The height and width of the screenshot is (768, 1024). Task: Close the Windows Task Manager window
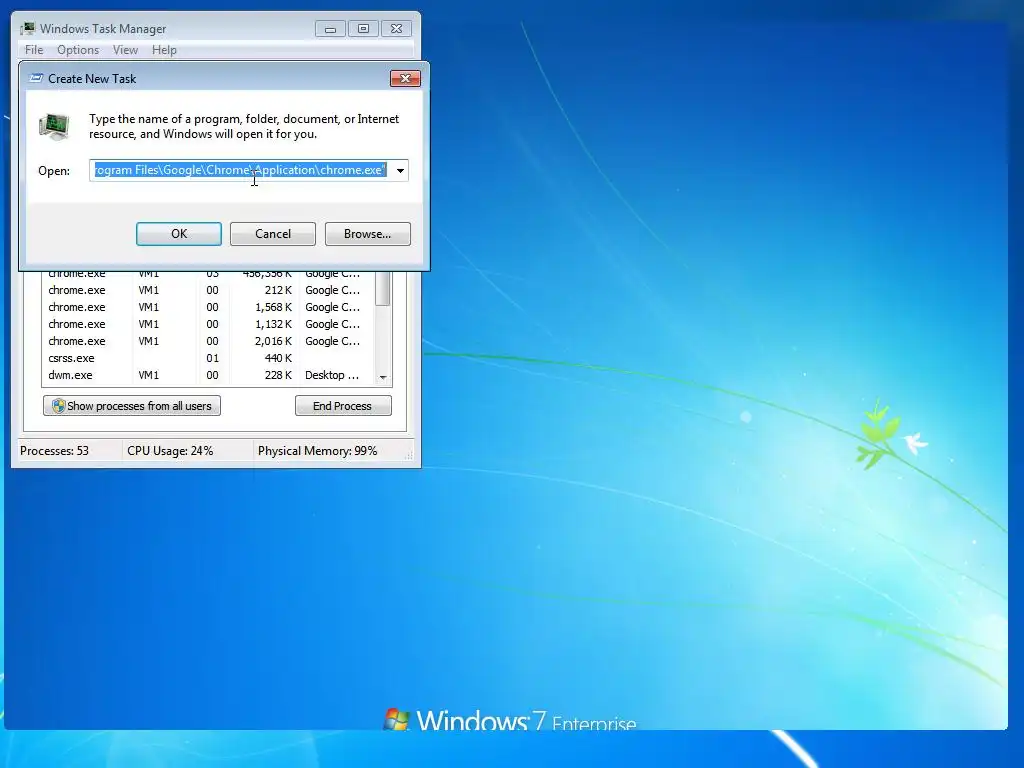click(396, 29)
